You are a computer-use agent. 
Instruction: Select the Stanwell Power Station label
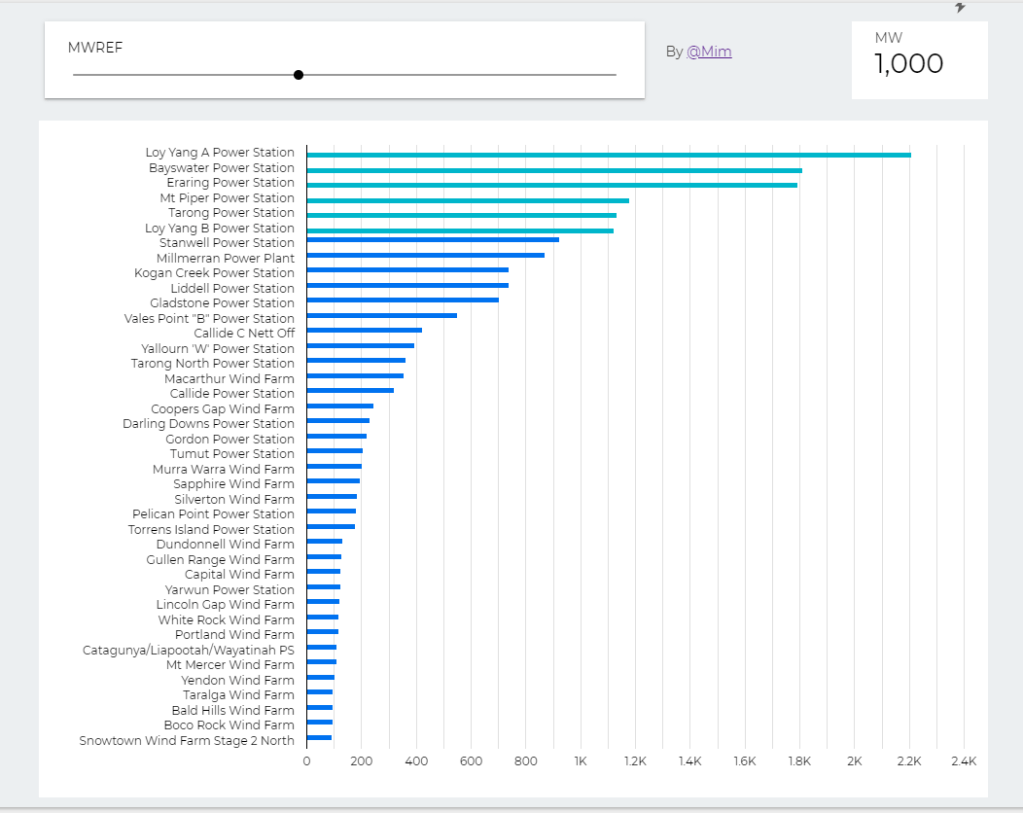point(226,242)
